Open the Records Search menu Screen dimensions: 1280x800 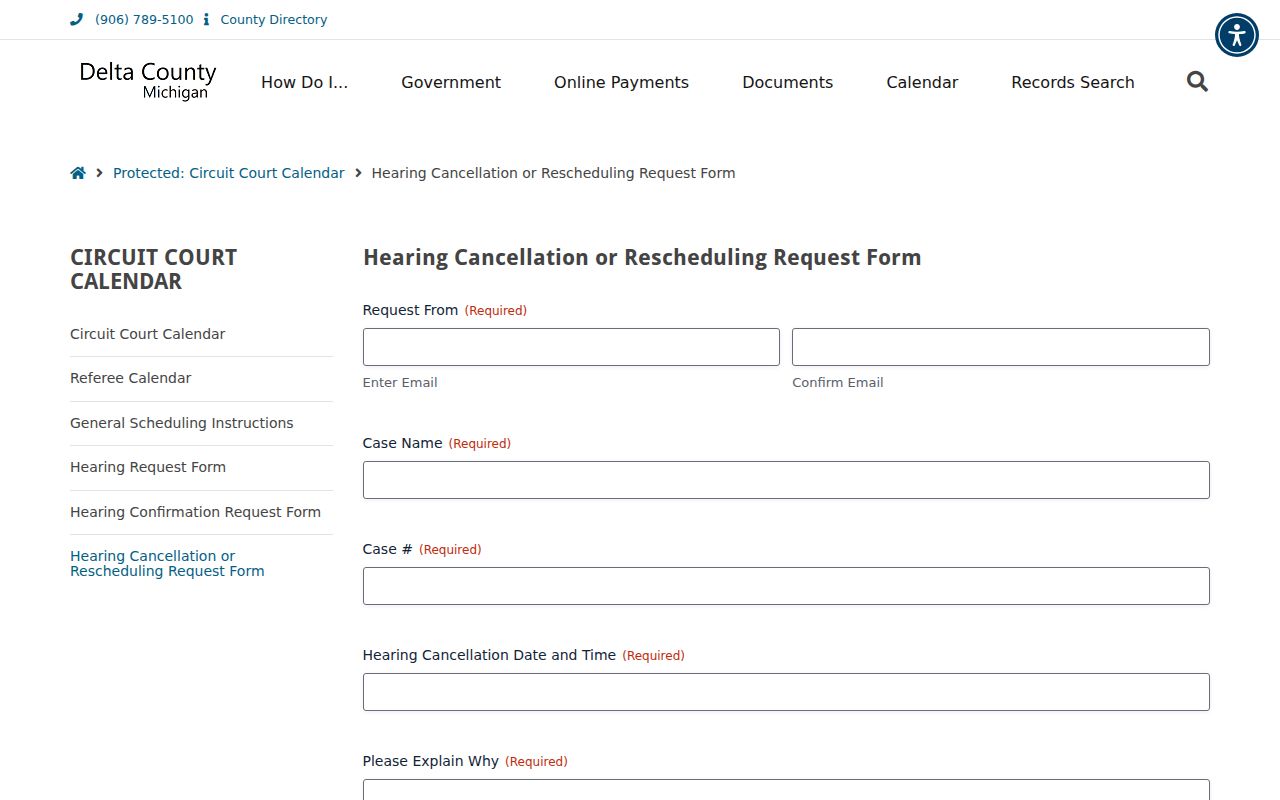1073,82
